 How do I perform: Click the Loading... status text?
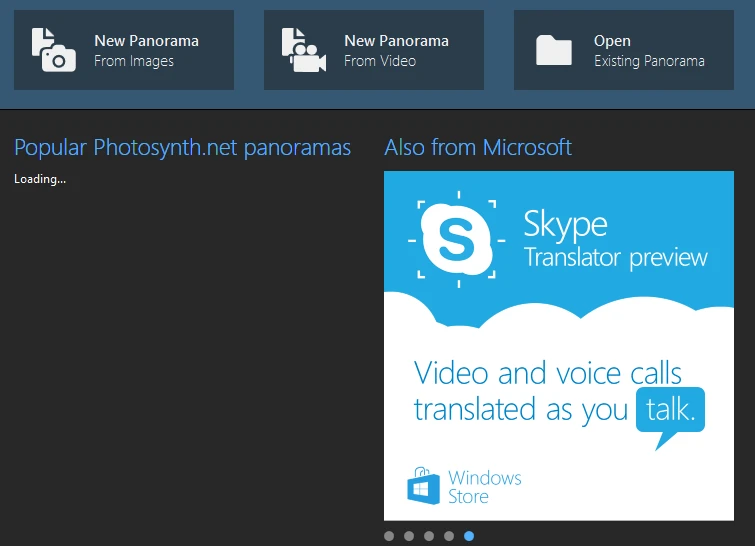40,179
